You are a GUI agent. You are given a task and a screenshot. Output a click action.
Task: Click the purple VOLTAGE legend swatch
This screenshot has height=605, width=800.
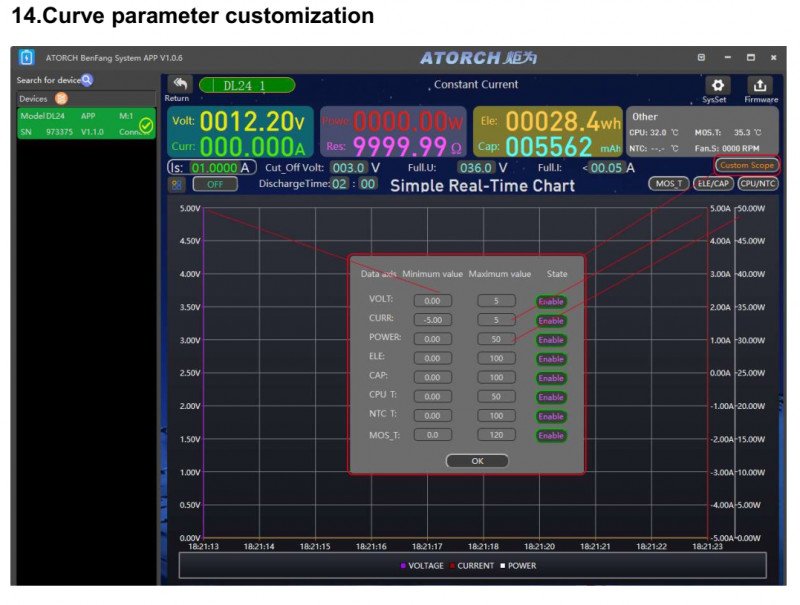pos(403,566)
